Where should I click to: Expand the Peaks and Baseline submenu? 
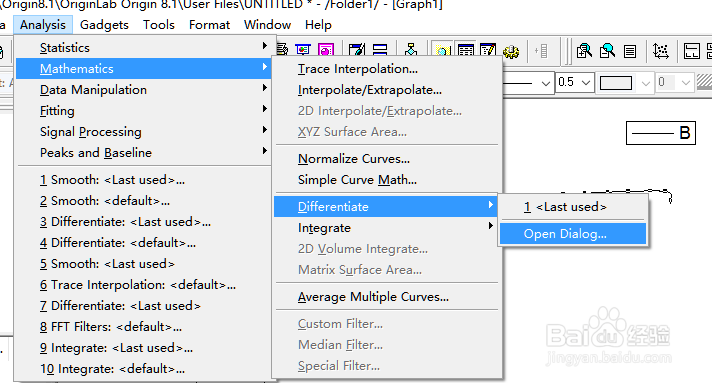click(143, 152)
